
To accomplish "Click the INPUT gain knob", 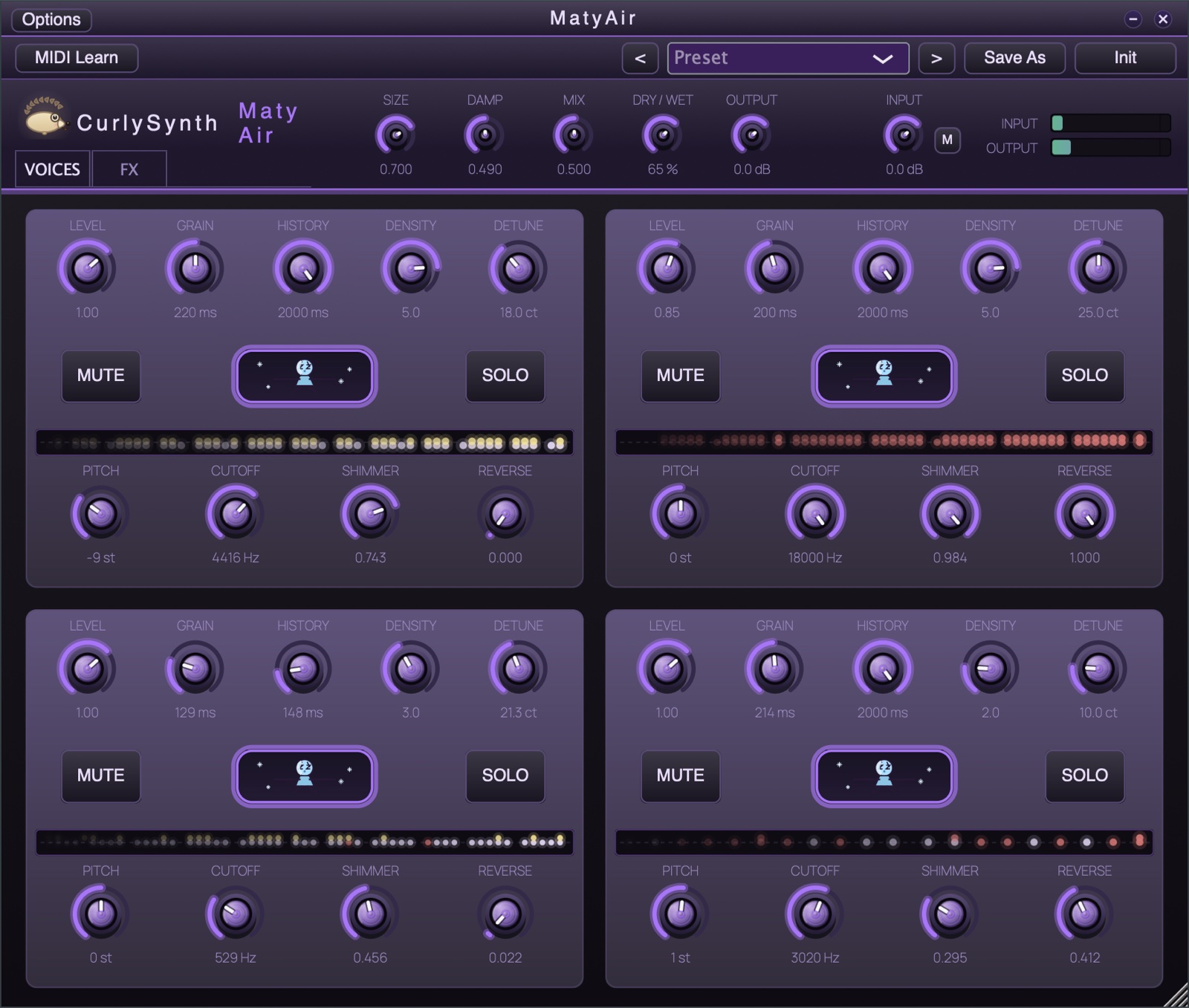I will pos(904,135).
